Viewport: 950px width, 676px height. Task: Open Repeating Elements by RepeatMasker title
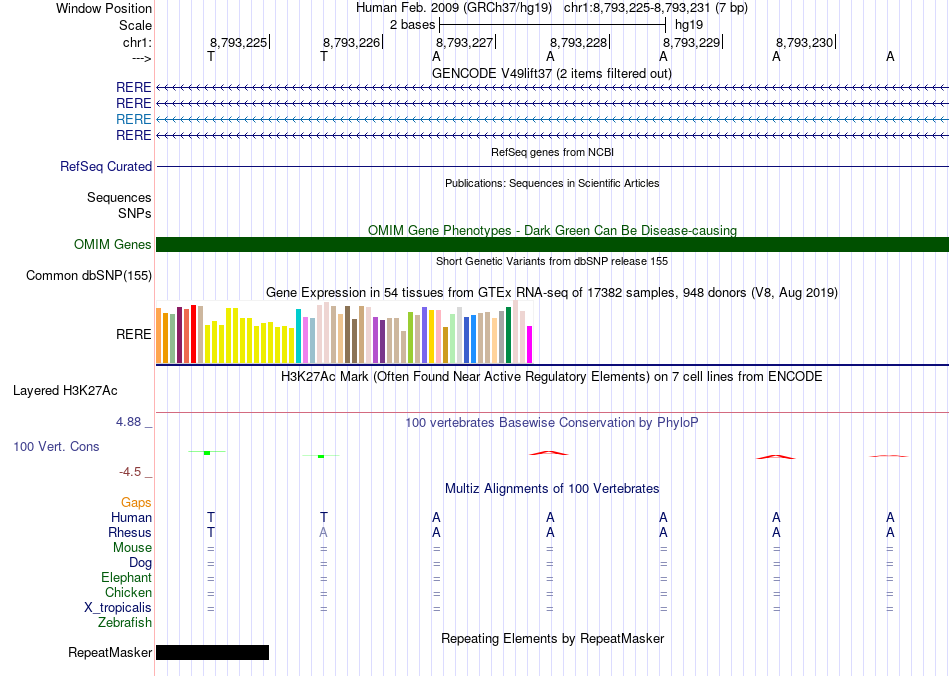(x=553, y=638)
